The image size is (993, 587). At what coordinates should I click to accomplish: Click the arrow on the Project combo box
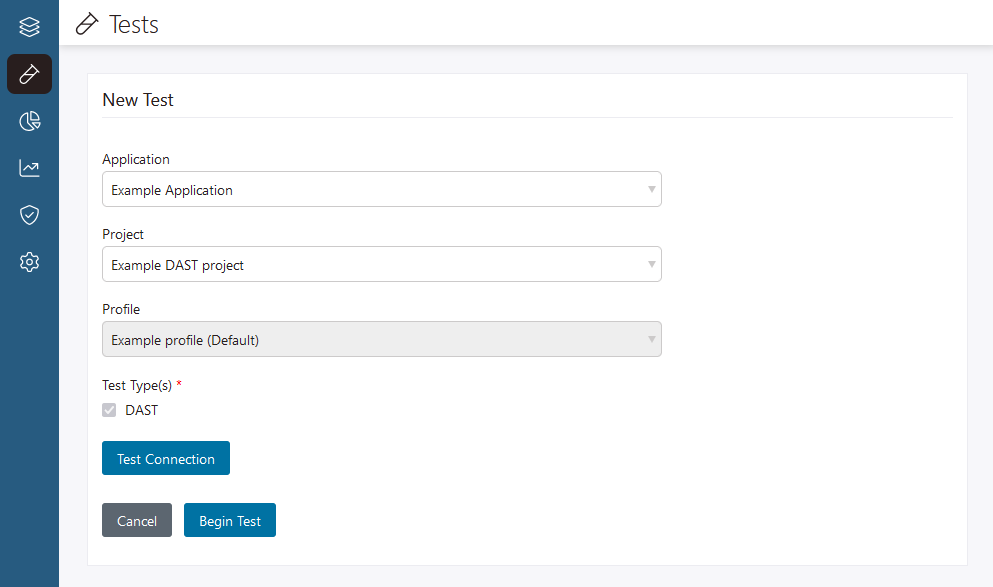(x=651, y=264)
